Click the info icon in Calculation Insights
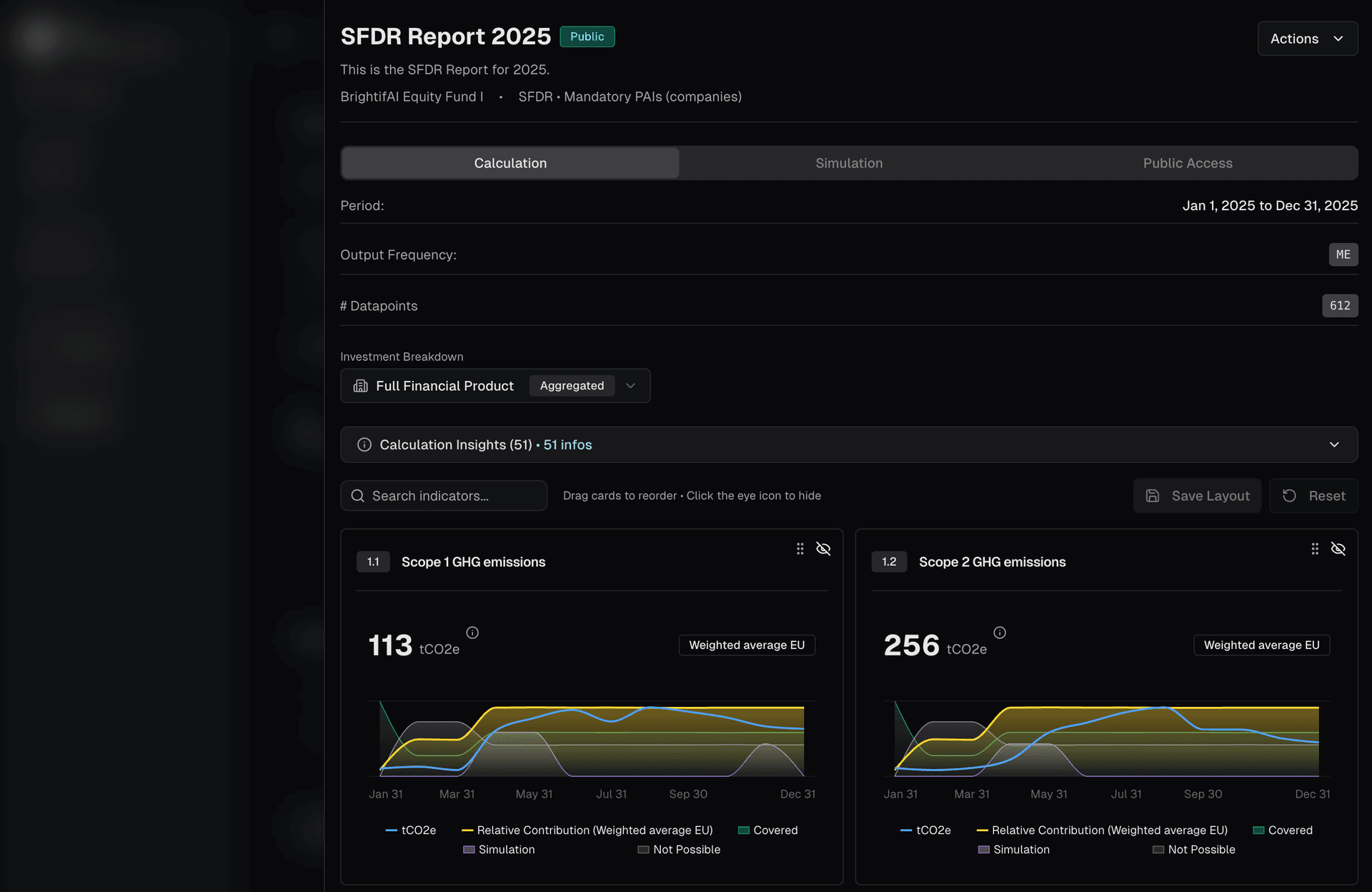Image resolution: width=1372 pixels, height=892 pixels. point(364,444)
